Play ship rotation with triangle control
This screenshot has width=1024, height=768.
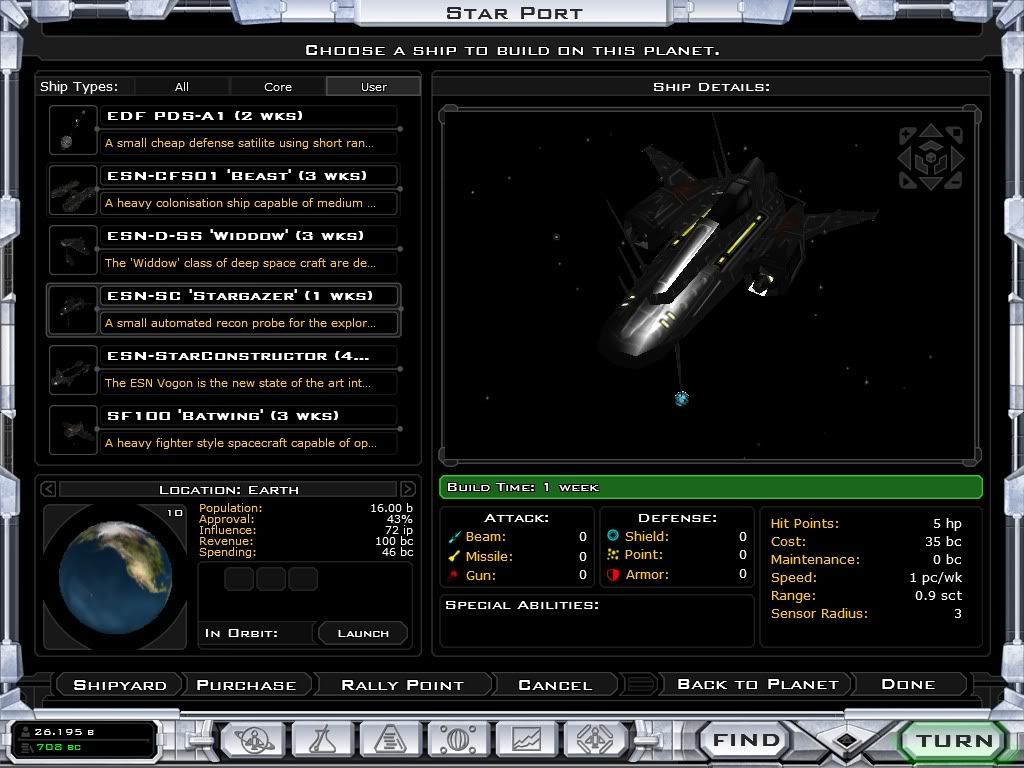906,182
